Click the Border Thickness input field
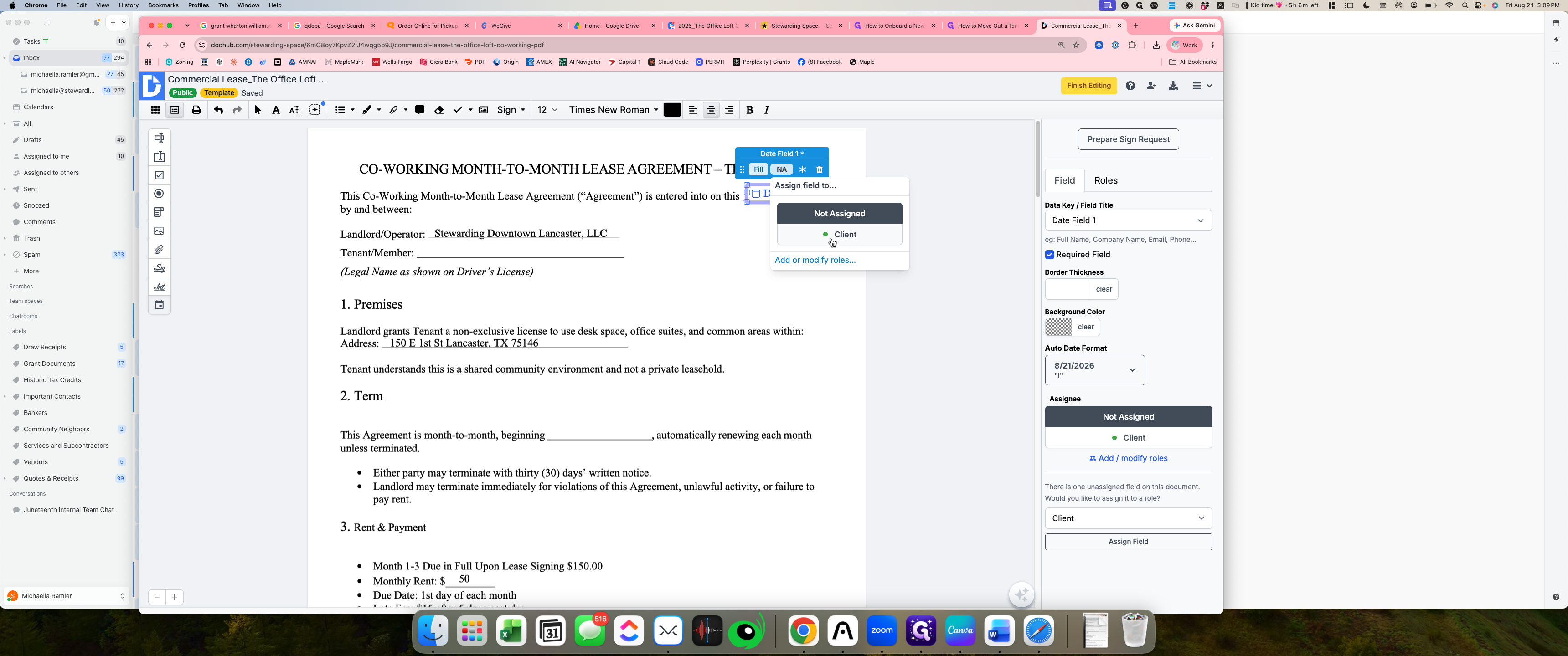 [1067, 289]
